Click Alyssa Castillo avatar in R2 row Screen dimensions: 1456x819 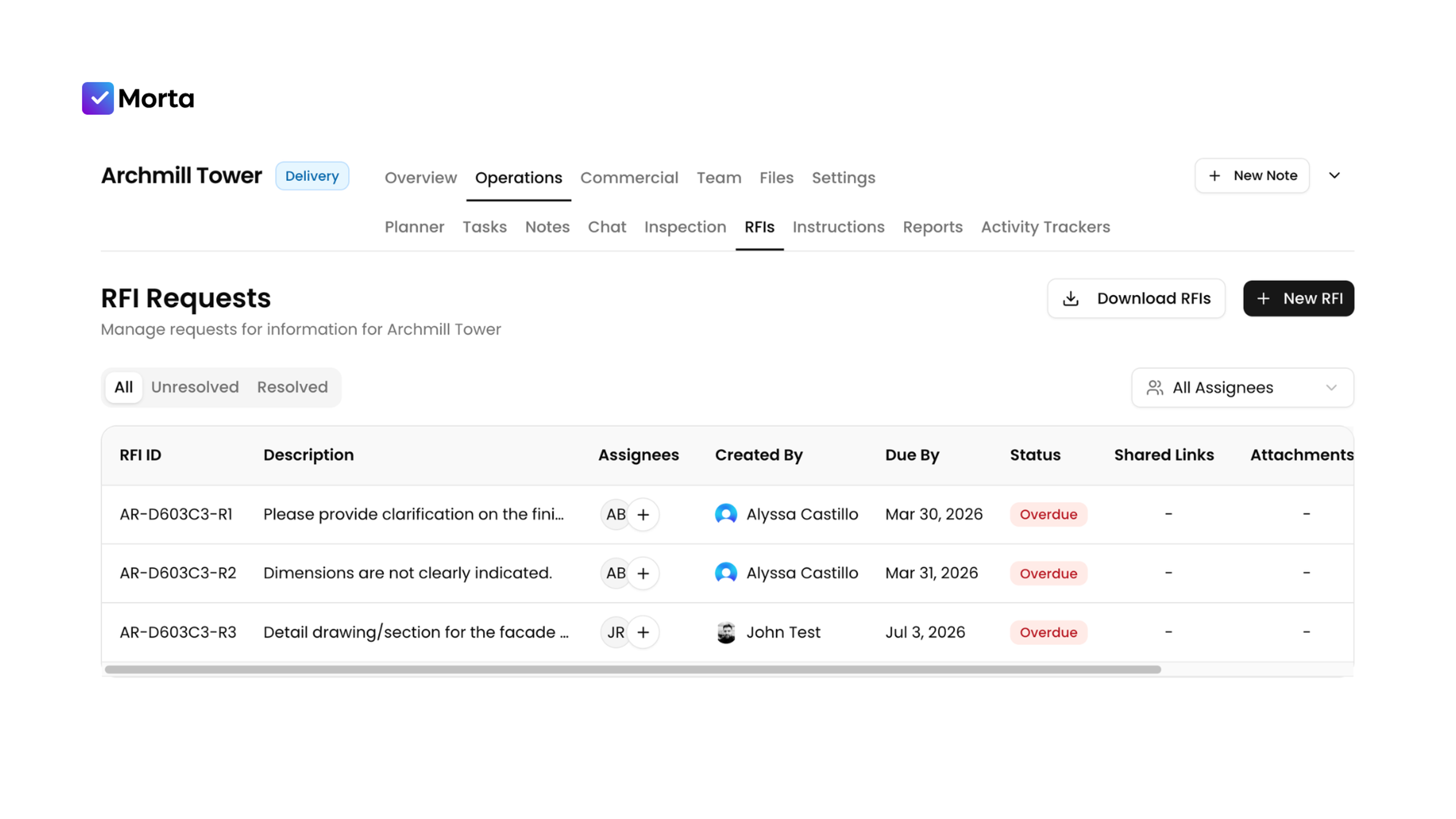[726, 573]
